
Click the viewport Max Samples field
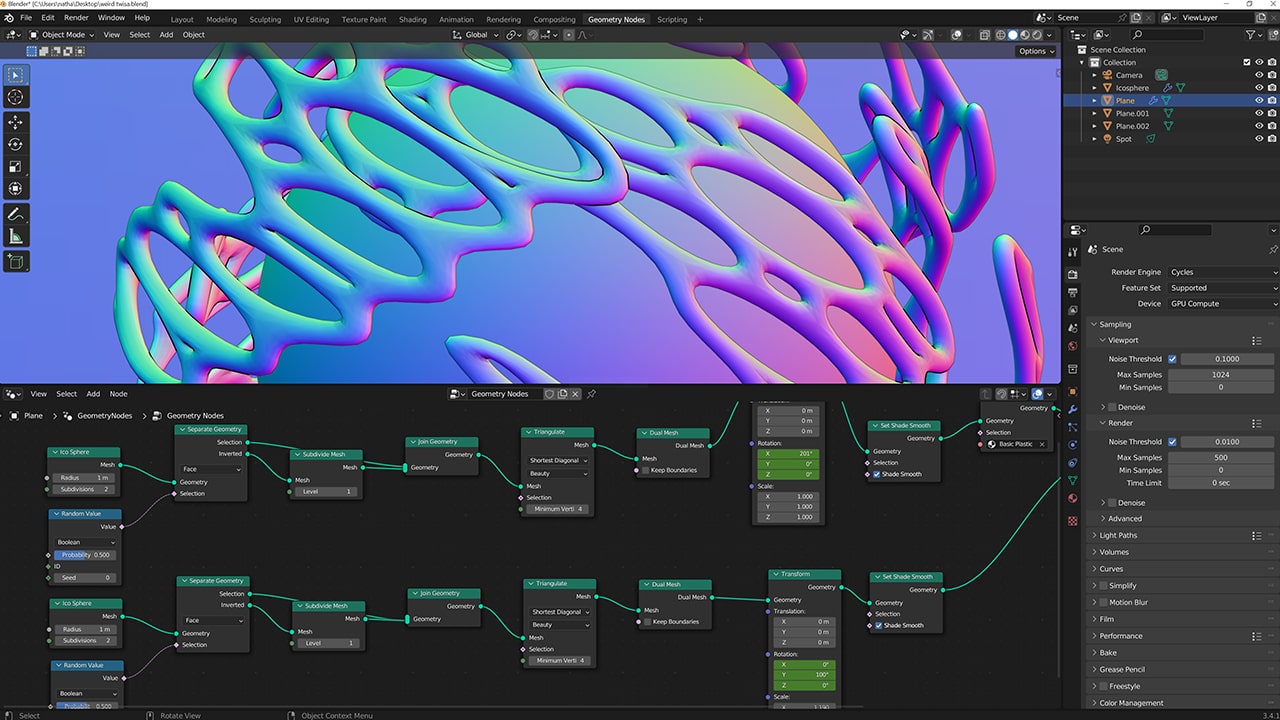click(x=1220, y=375)
